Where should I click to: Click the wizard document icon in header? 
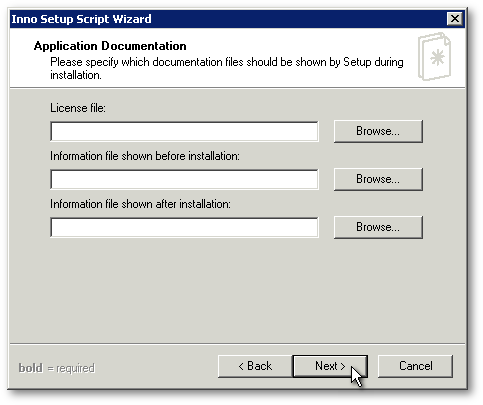[434, 56]
